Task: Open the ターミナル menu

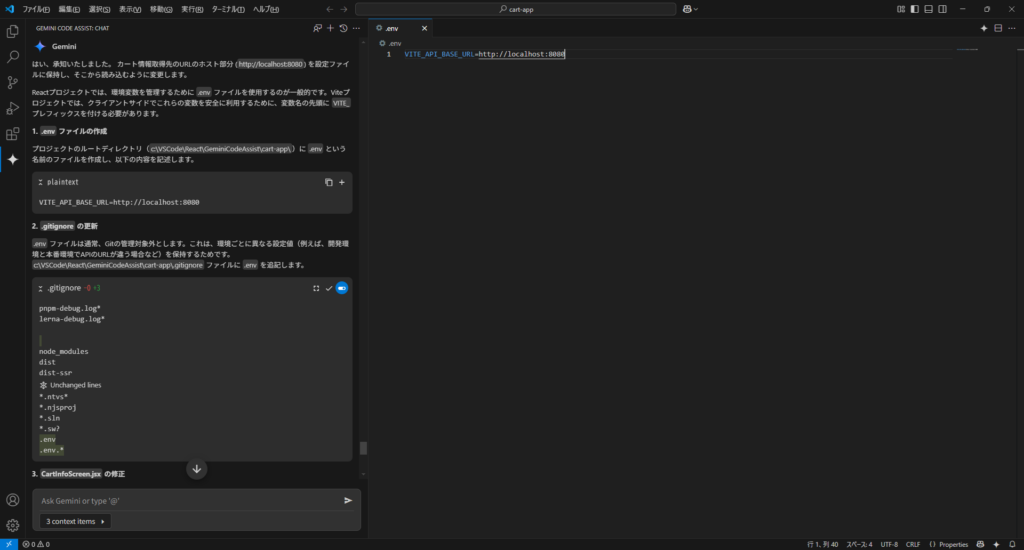Action: 228,9
